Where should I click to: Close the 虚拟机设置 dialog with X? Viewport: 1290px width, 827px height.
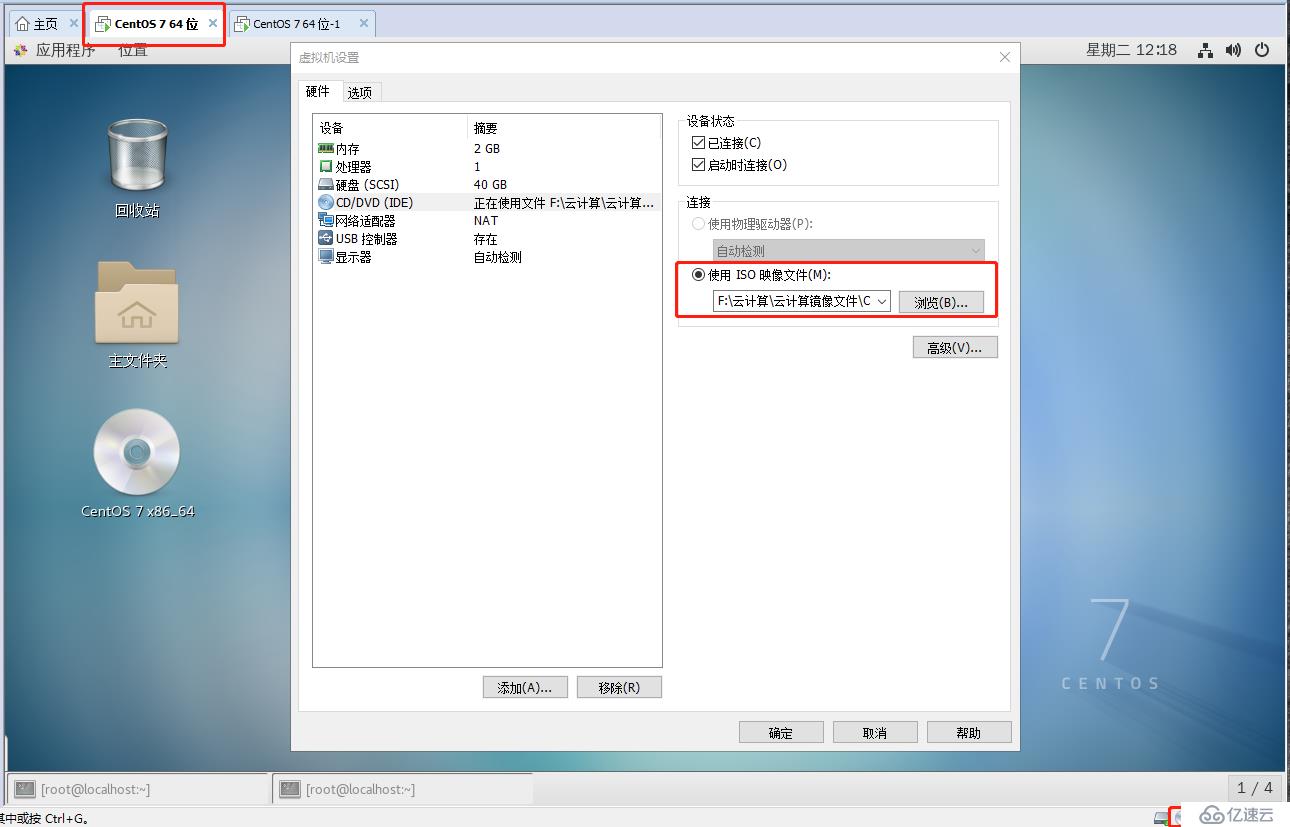pos(1005,57)
